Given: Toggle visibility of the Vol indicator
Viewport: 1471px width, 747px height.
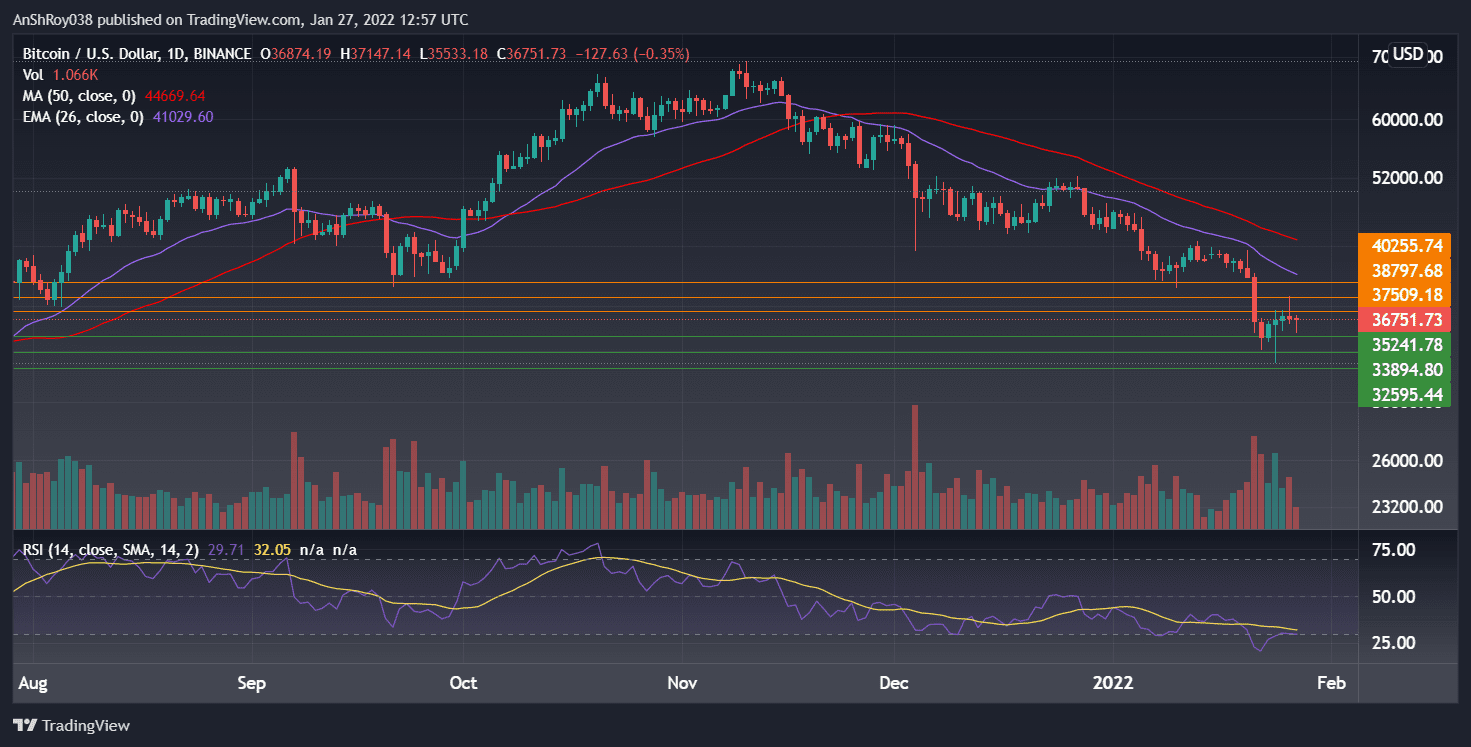Looking at the screenshot, I should point(33,75).
